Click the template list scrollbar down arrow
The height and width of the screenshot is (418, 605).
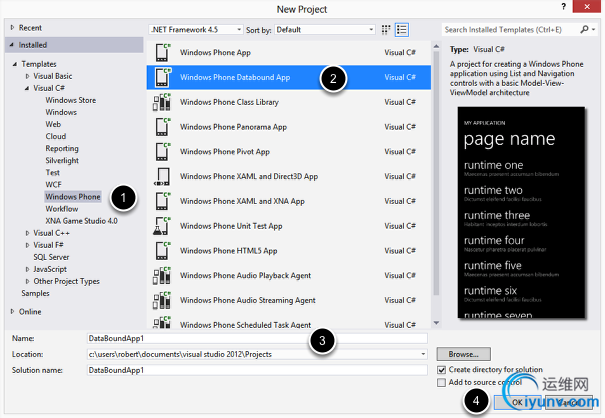[x=436, y=323]
